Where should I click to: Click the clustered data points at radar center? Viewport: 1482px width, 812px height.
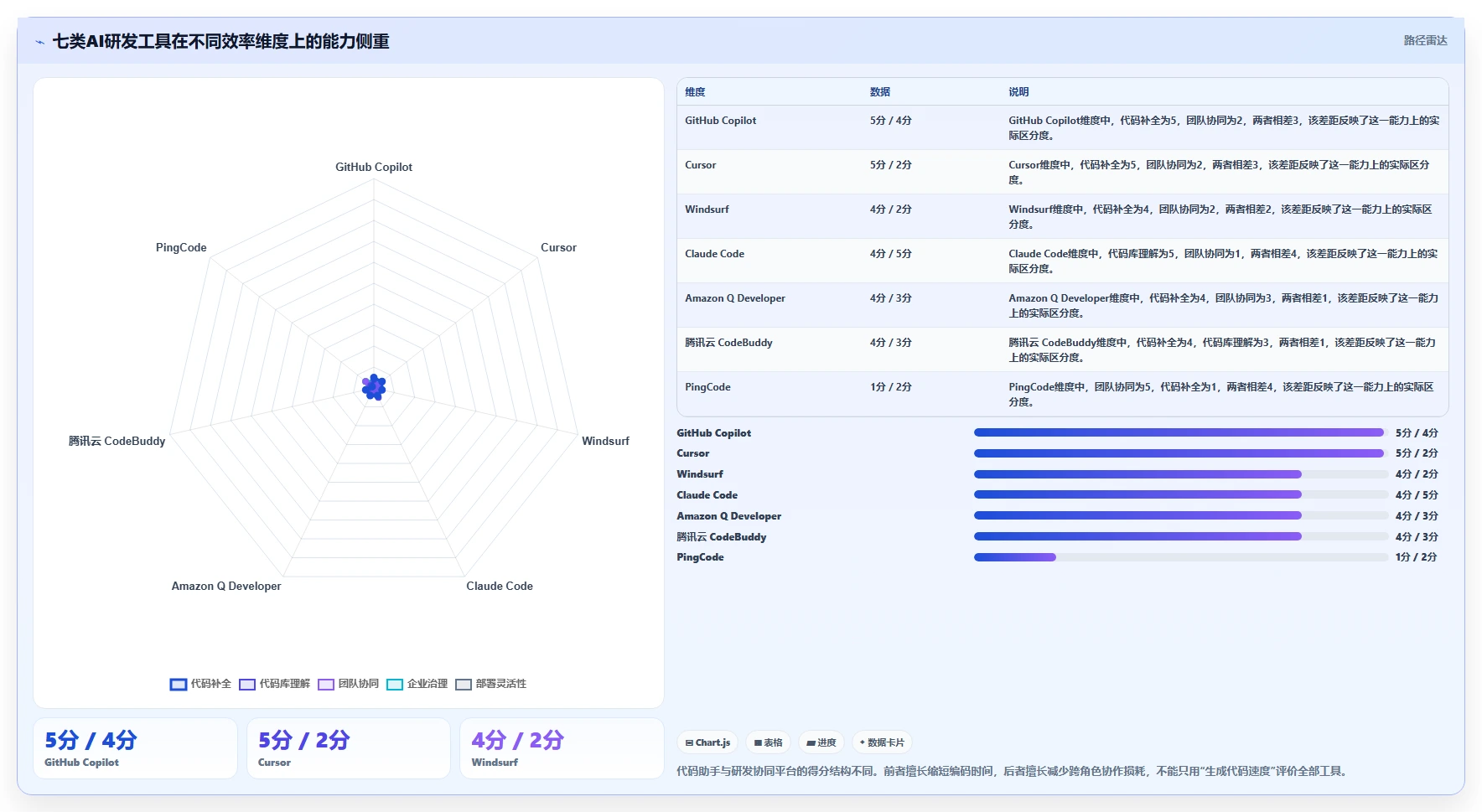374,387
